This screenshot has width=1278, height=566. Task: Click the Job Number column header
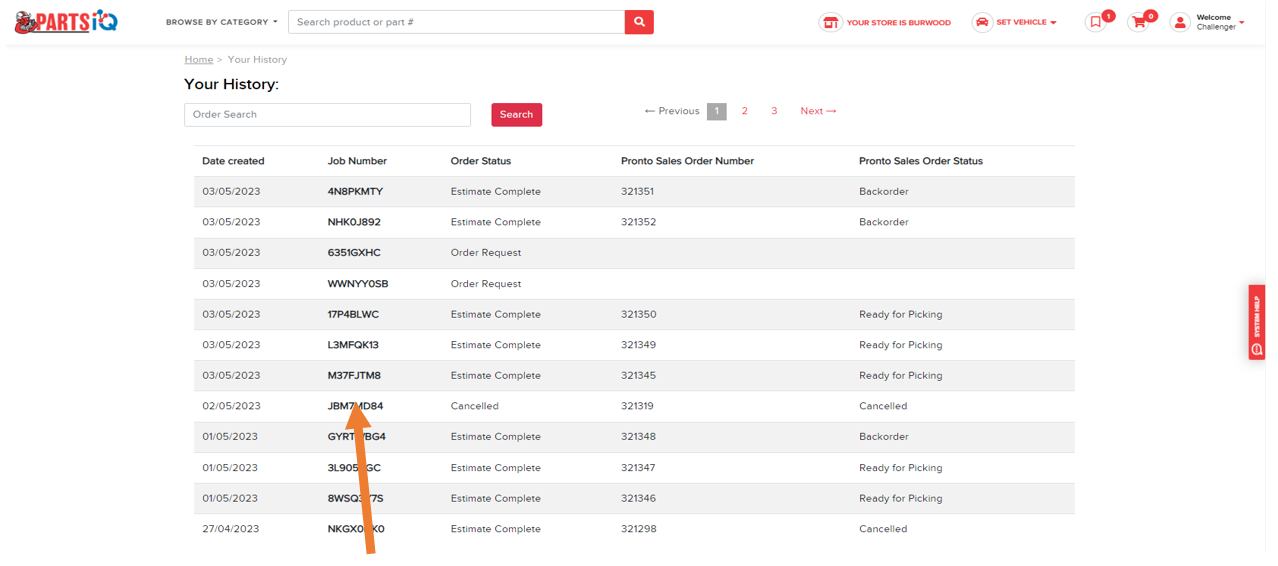(357, 161)
